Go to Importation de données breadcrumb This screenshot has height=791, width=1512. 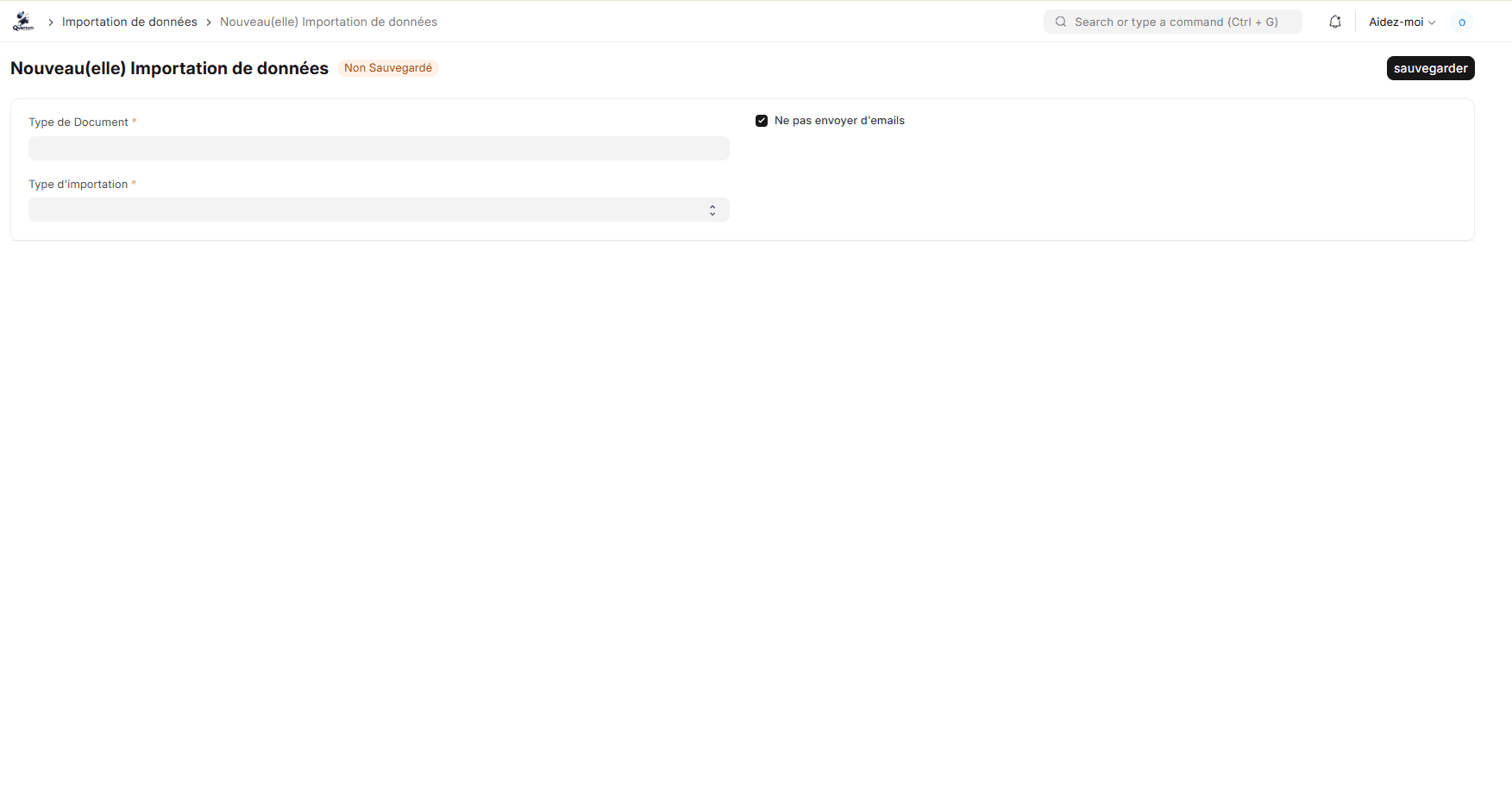(129, 22)
